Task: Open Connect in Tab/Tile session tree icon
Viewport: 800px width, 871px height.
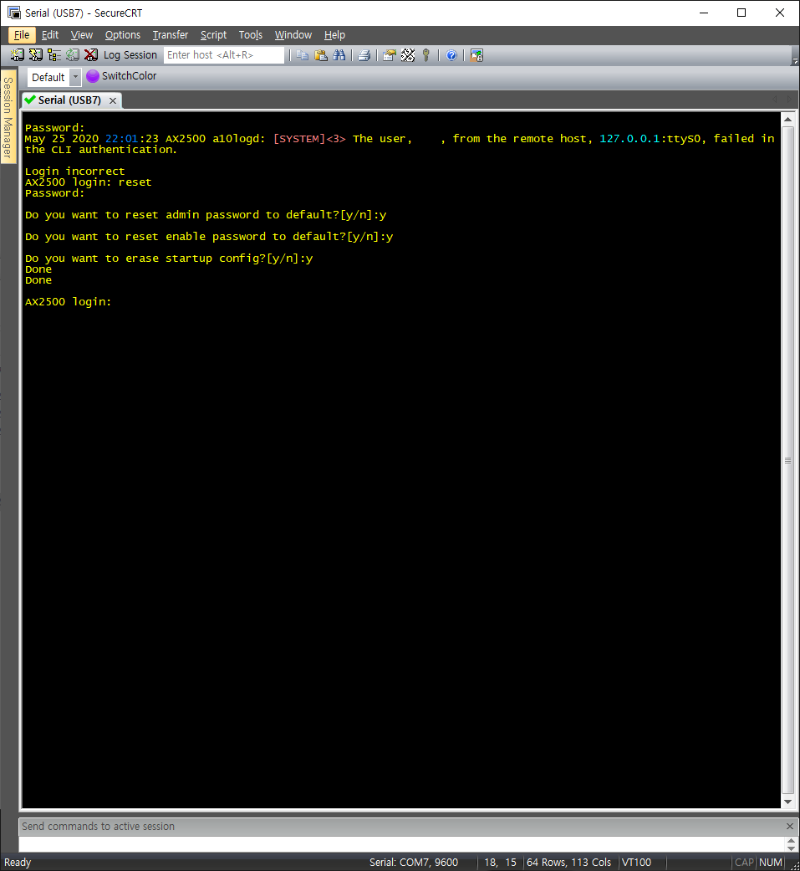Action: click(x=54, y=55)
